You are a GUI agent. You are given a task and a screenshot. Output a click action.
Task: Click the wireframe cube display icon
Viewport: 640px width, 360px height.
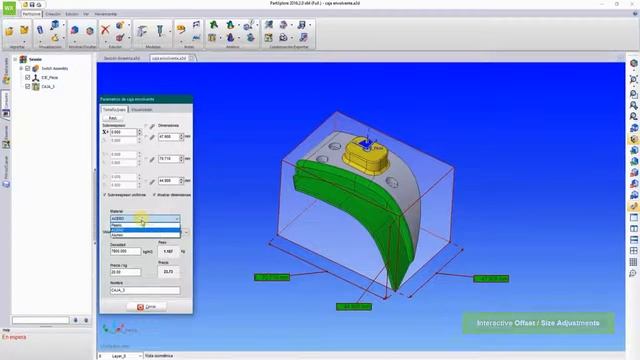(89, 31)
